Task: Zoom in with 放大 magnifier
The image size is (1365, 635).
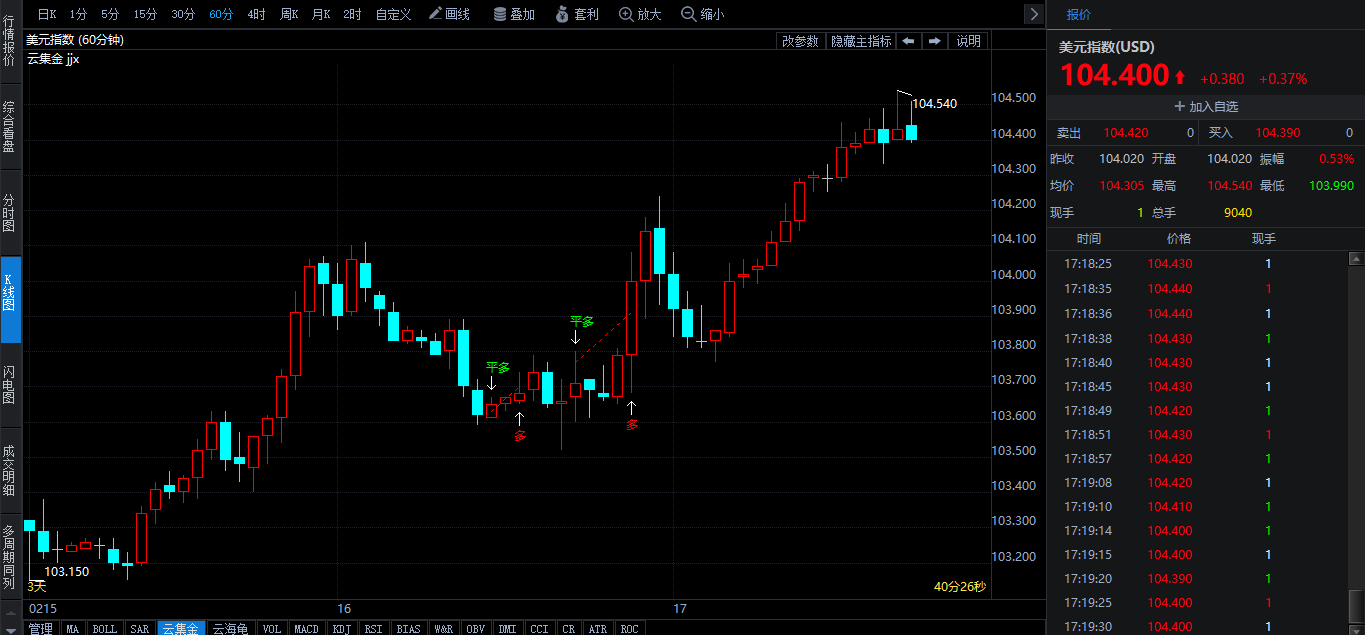Action: click(640, 14)
